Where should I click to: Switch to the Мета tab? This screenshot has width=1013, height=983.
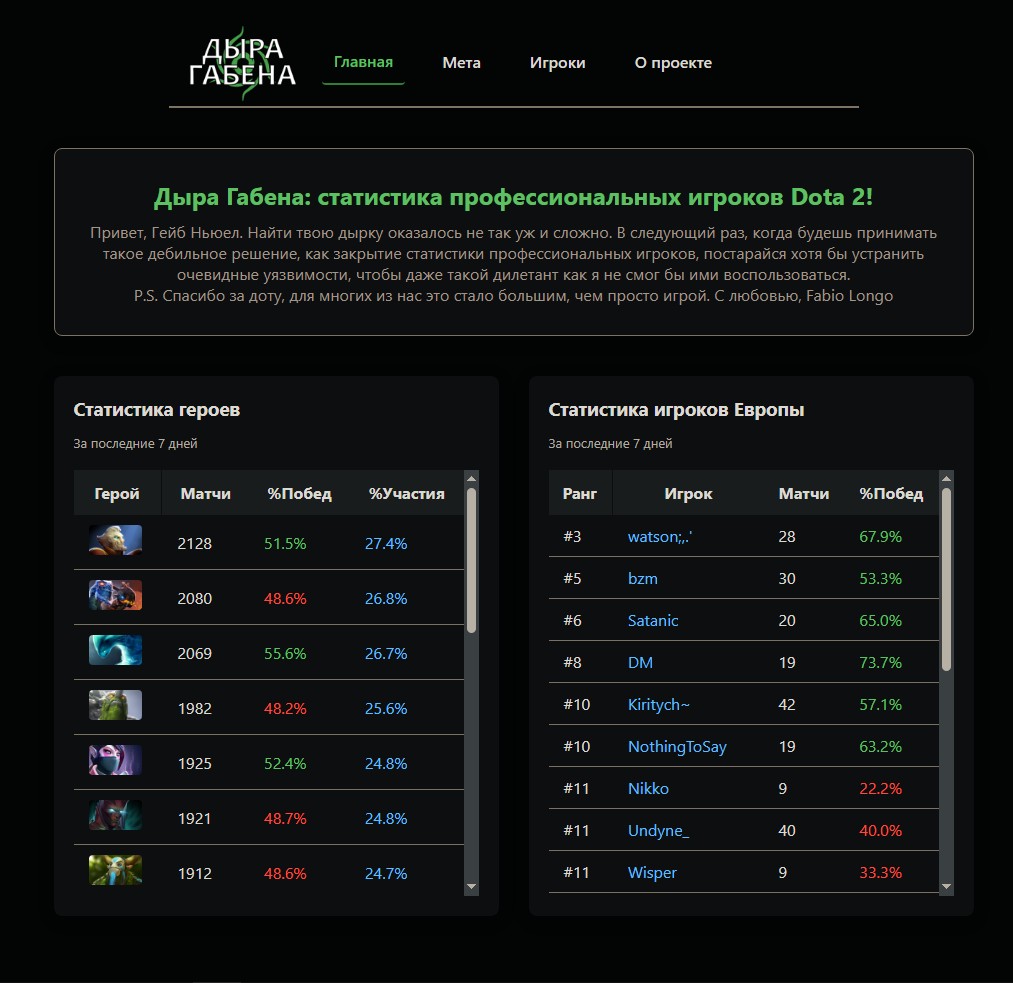[x=461, y=63]
